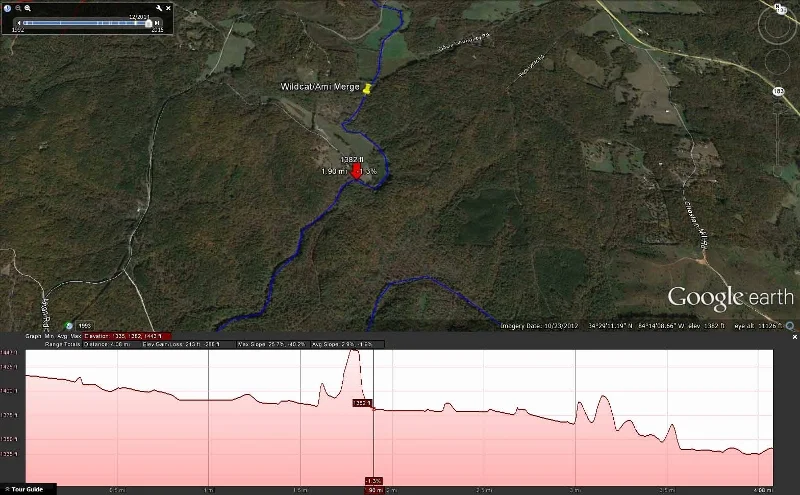The height and width of the screenshot is (495, 800).
Task: Click the 1993 historical imagery button
Action: coord(84,326)
